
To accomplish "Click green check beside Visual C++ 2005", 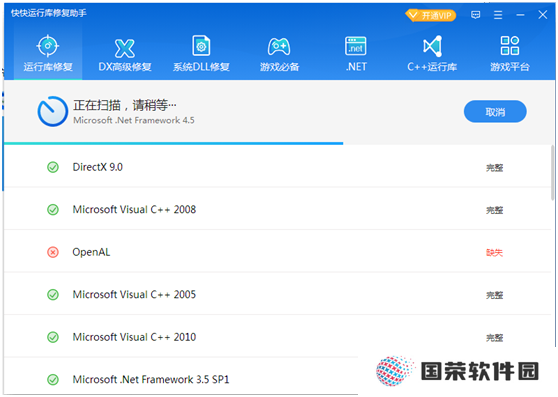I will [x=53, y=295].
